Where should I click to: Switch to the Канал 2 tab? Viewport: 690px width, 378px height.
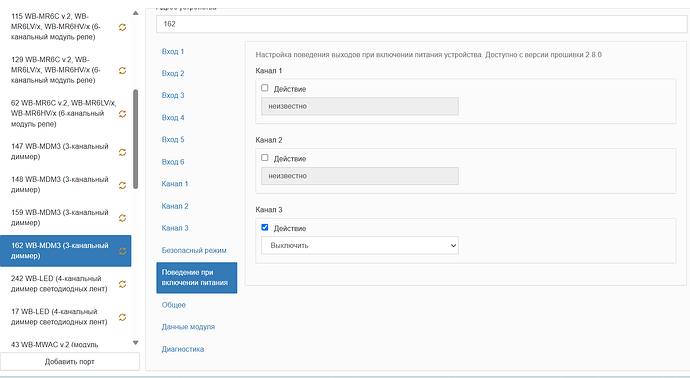175,206
